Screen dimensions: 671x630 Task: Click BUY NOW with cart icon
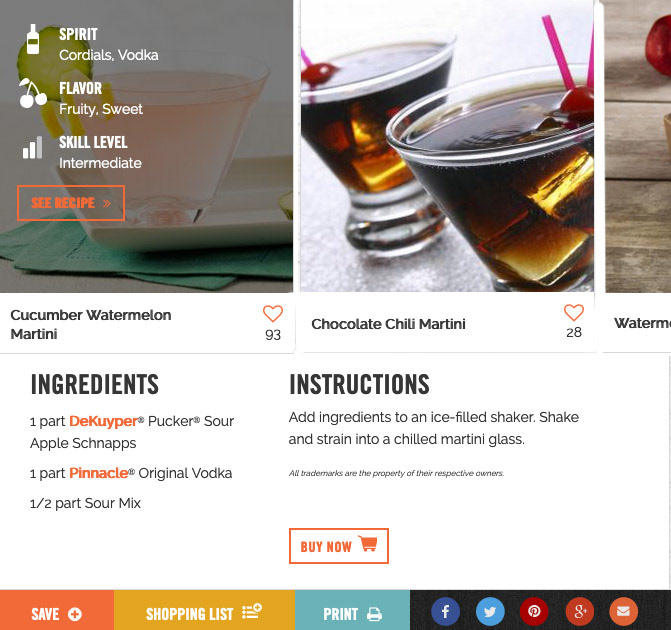(338, 546)
